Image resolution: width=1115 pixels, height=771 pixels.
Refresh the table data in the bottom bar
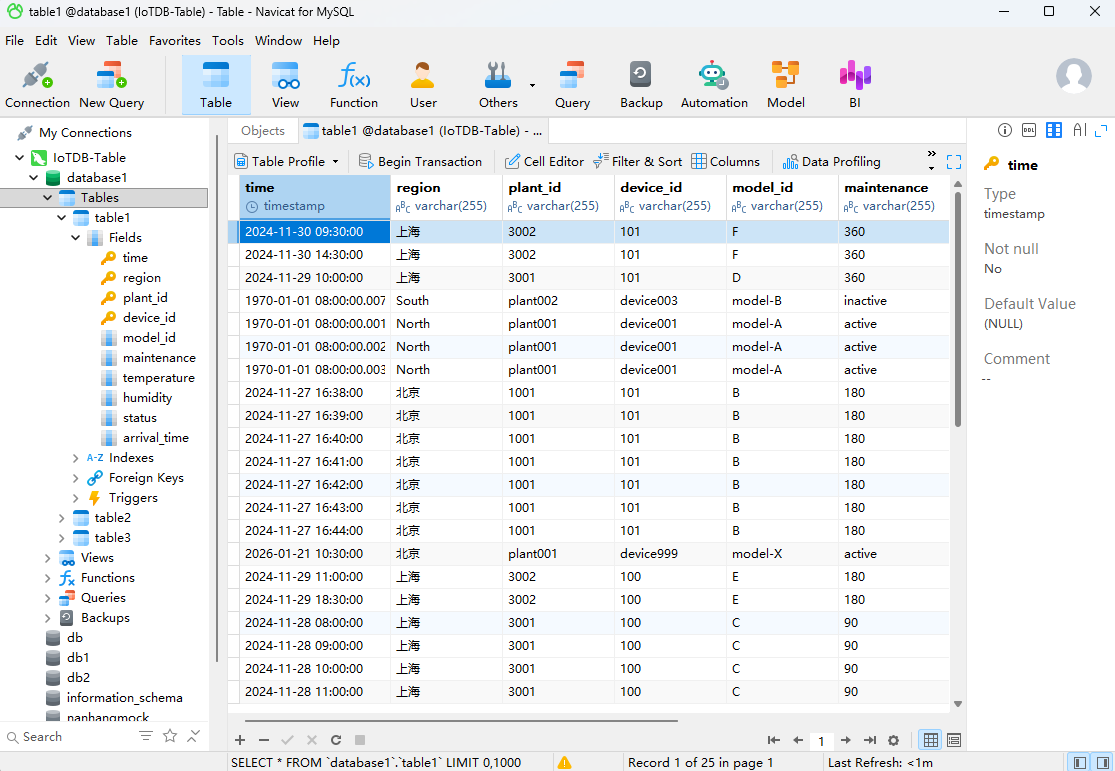pyautogui.click(x=336, y=740)
